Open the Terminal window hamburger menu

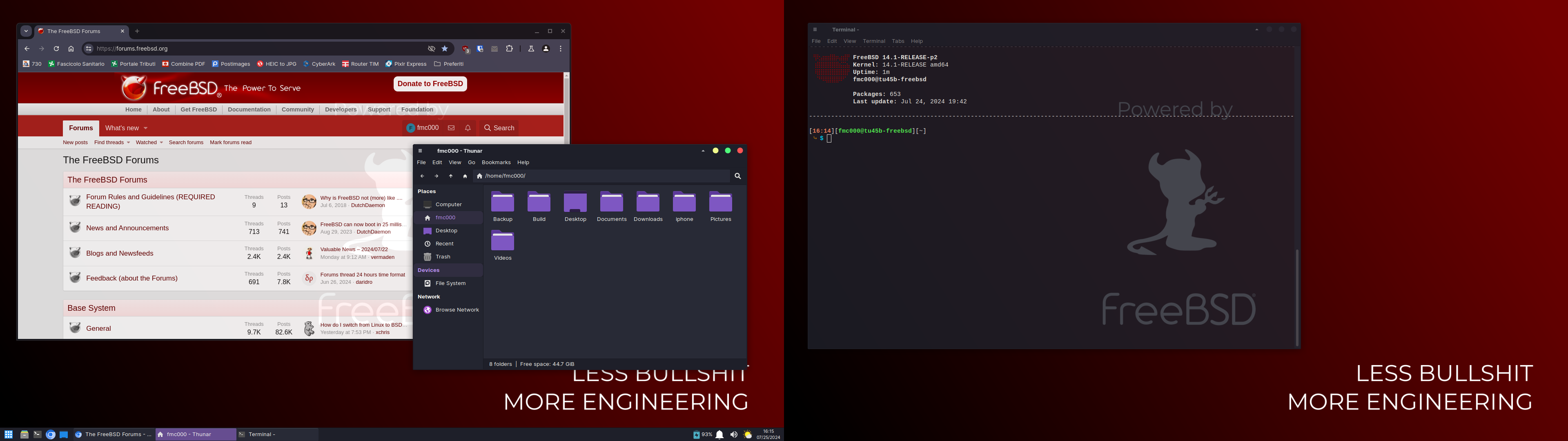click(815, 29)
